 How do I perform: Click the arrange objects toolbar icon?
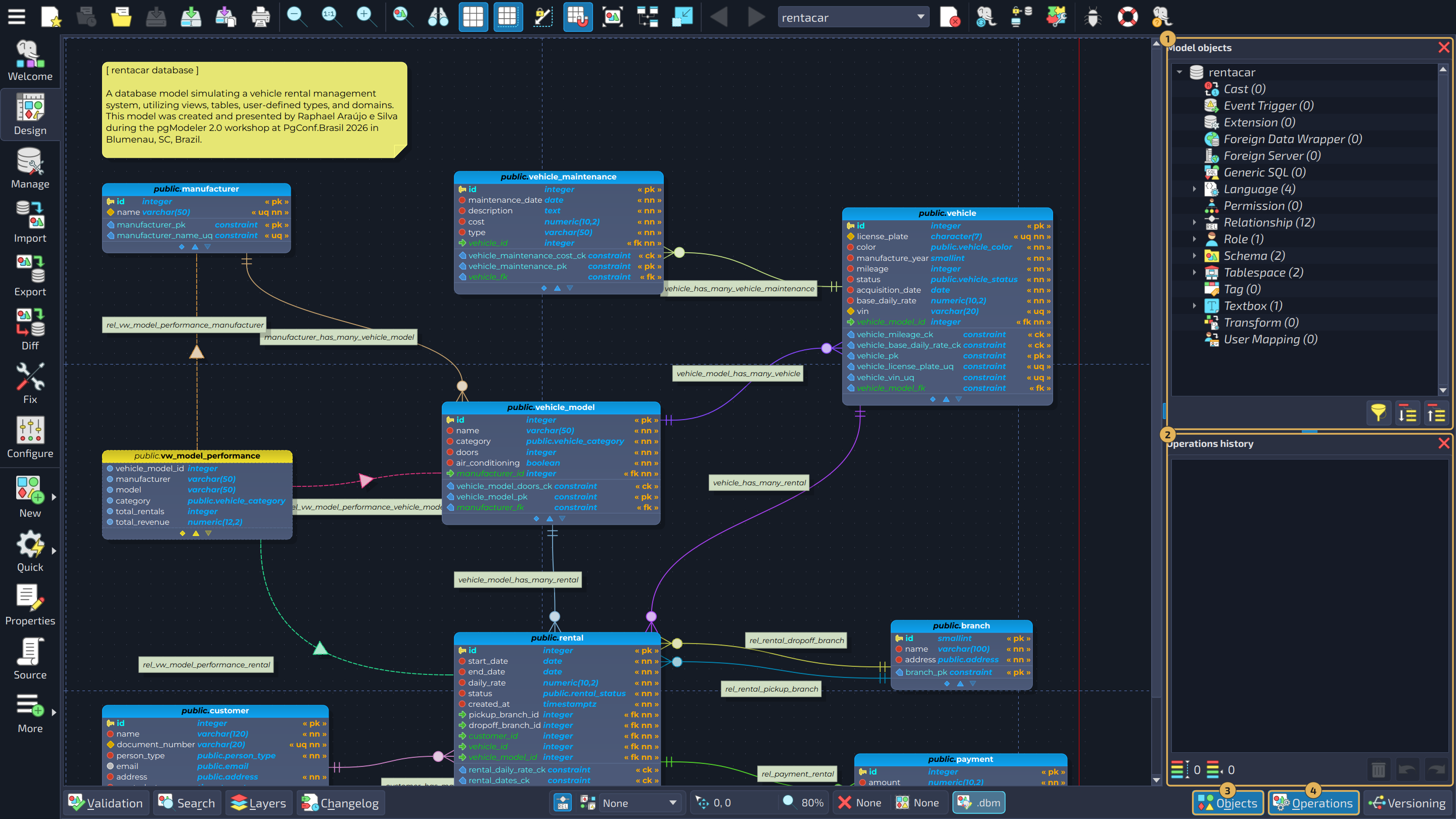tap(648, 17)
